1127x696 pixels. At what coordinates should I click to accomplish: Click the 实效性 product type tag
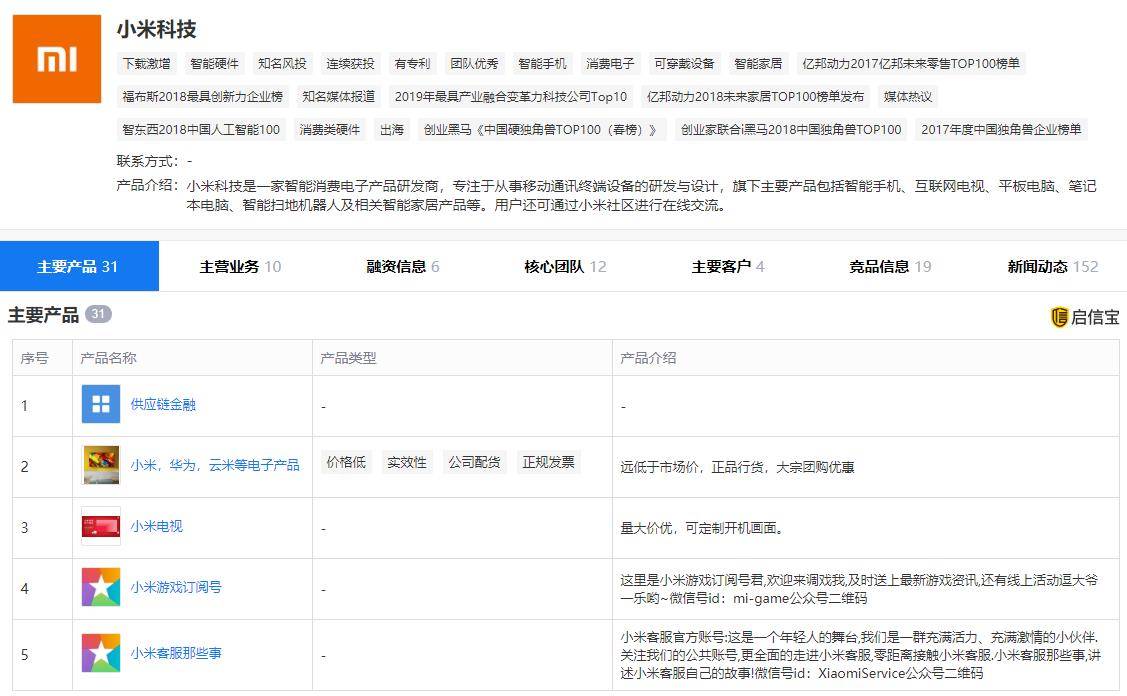(x=407, y=462)
